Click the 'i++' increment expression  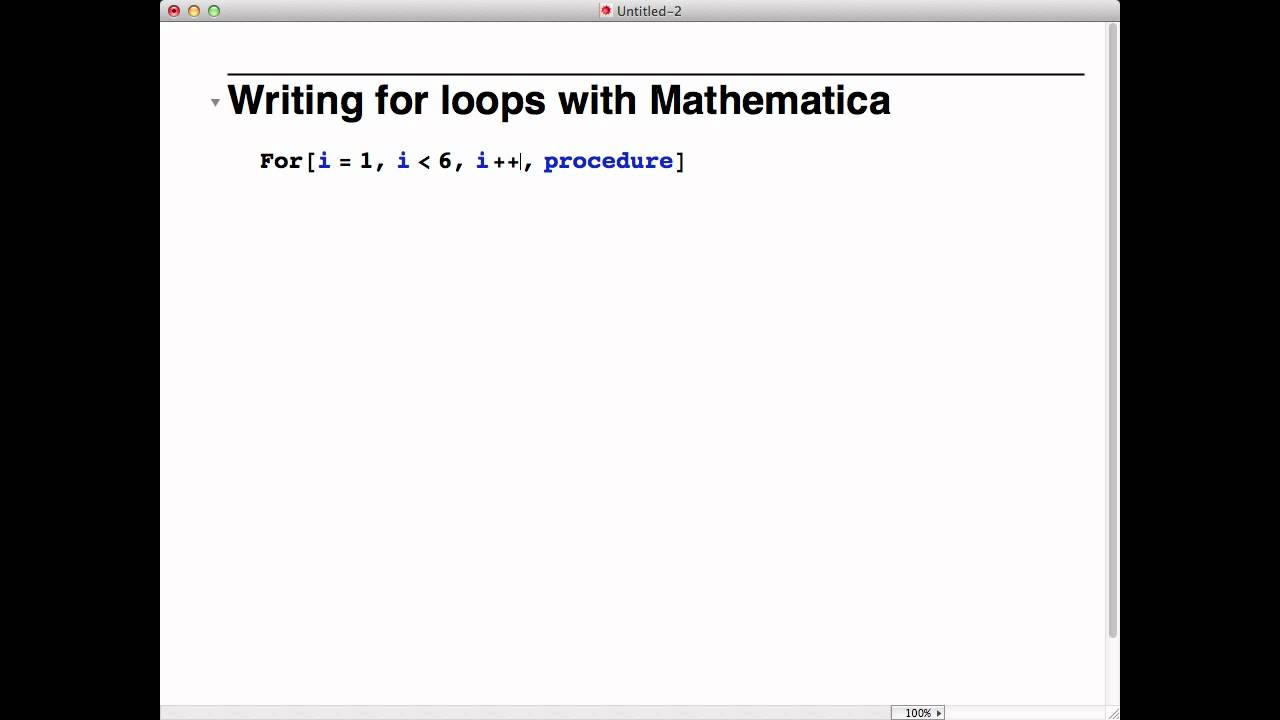[x=498, y=161]
